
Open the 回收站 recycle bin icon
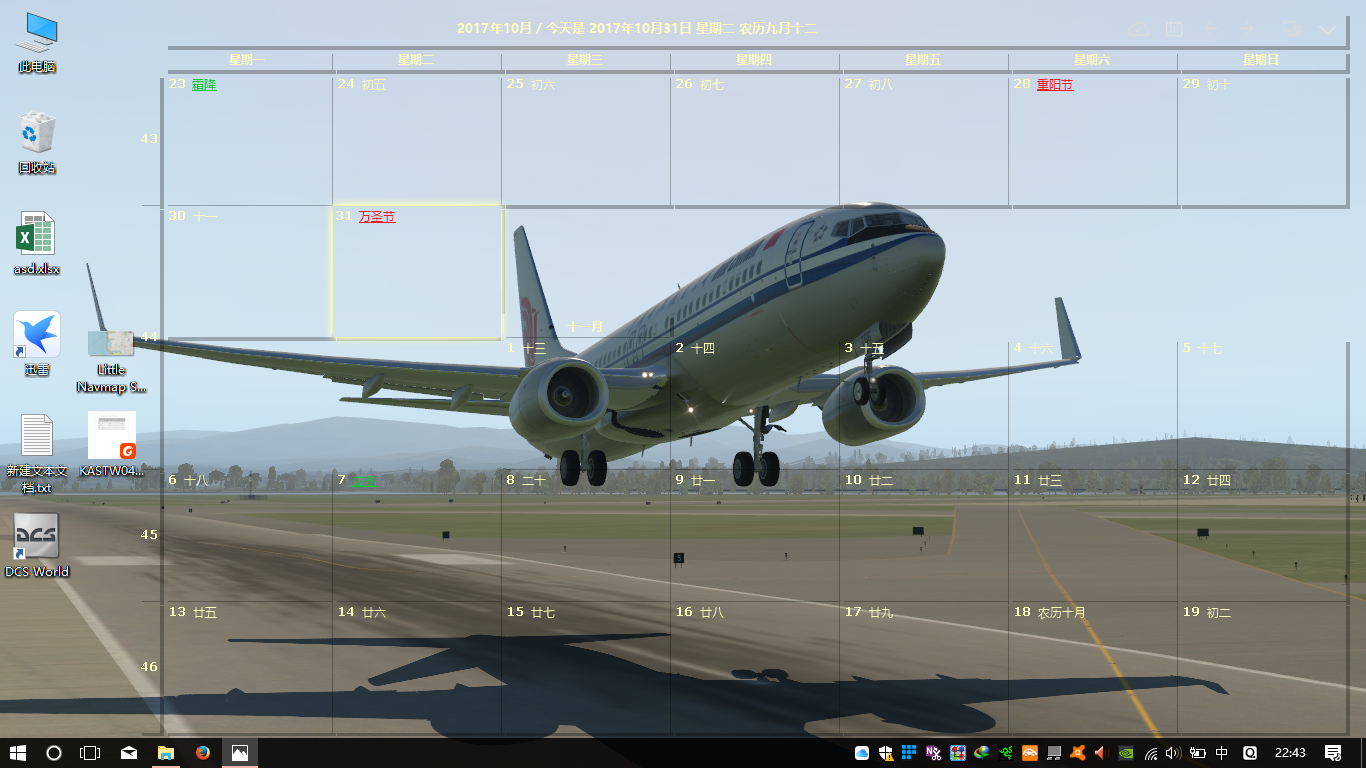[37, 142]
